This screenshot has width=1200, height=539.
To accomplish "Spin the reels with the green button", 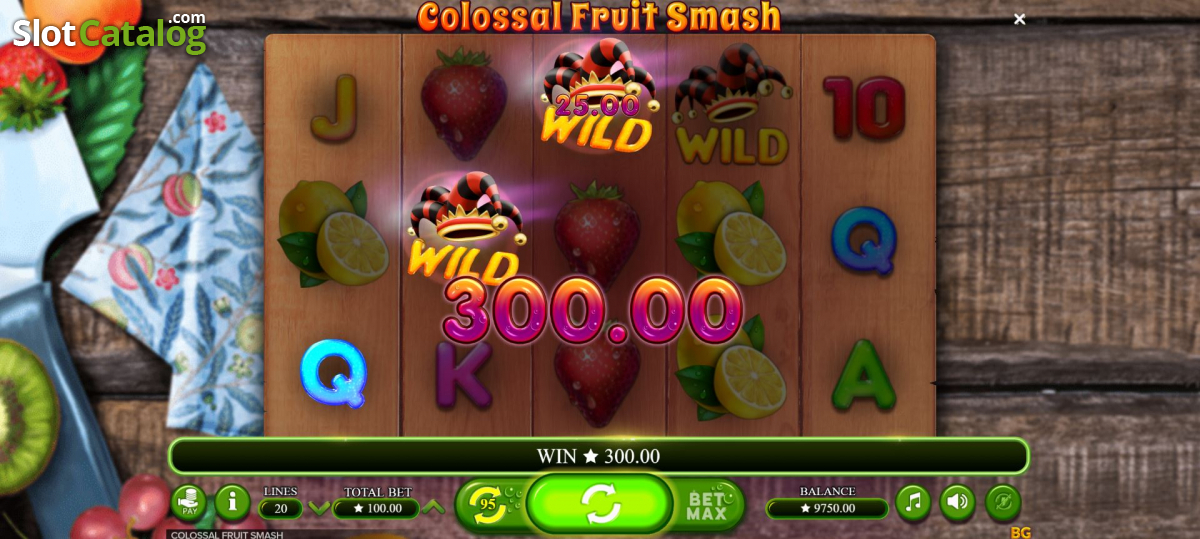I will click(x=601, y=503).
